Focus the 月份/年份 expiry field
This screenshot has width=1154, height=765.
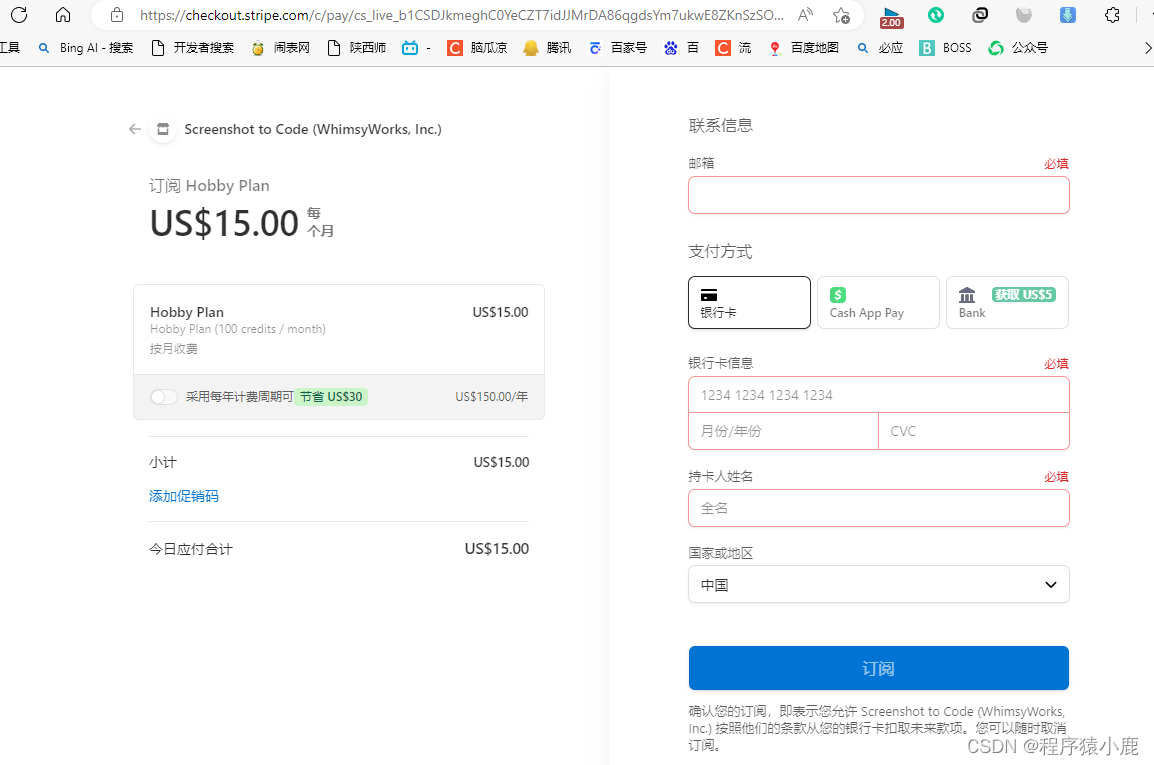tap(784, 431)
